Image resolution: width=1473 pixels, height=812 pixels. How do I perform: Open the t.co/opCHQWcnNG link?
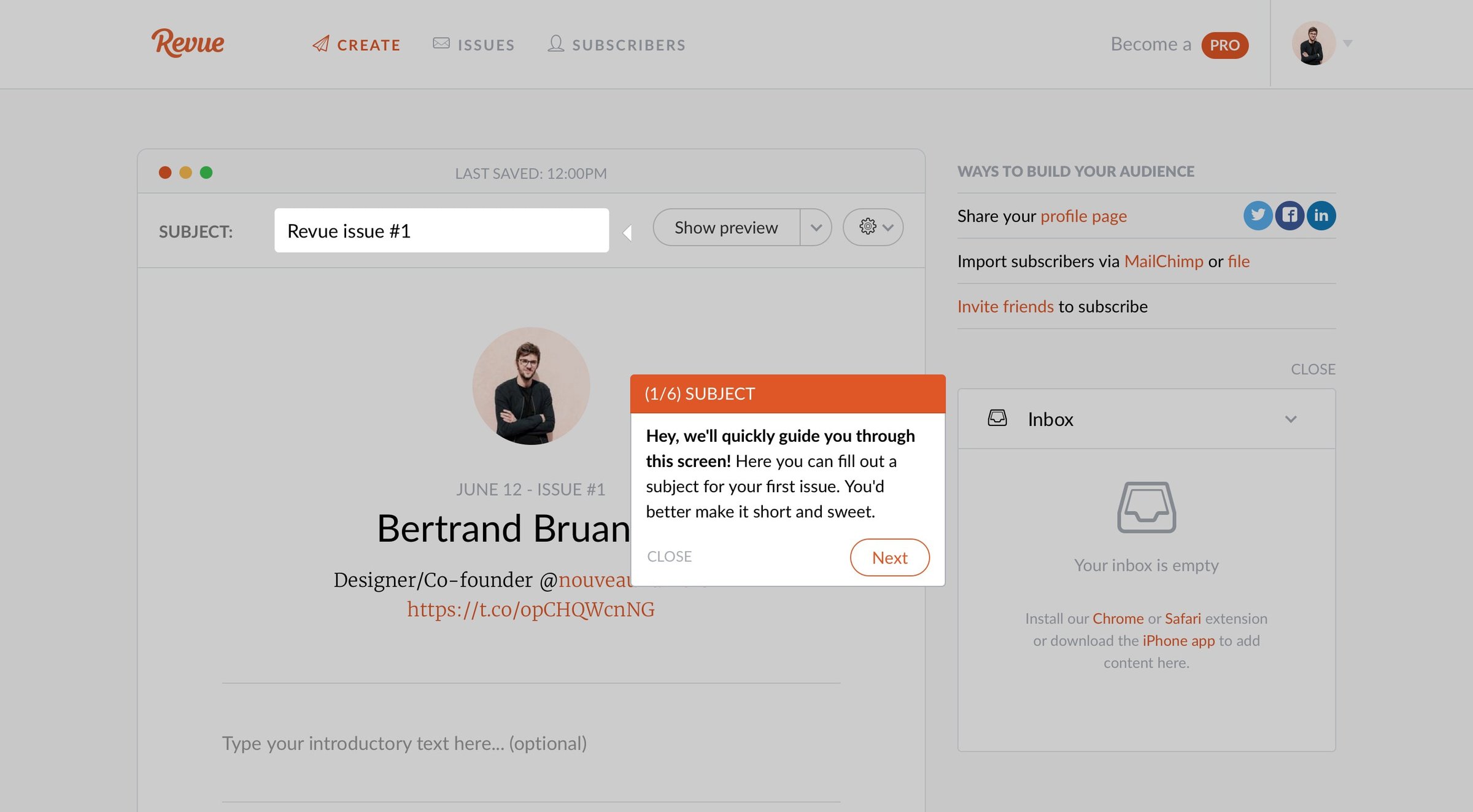click(530, 609)
